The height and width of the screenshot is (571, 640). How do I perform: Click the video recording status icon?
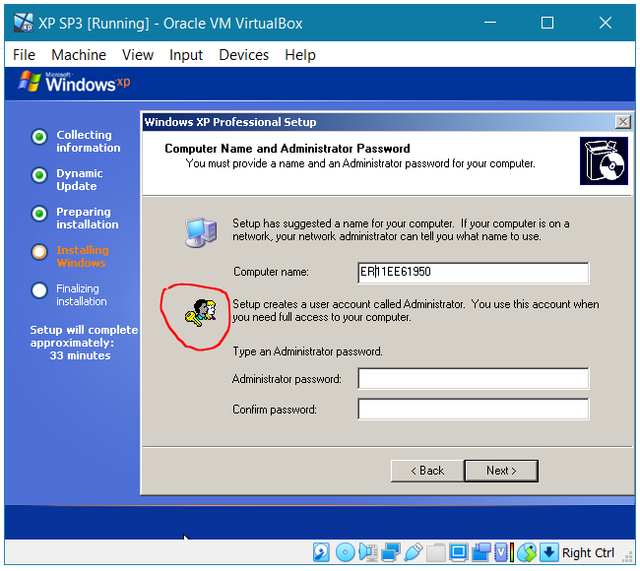coord(481,552)
